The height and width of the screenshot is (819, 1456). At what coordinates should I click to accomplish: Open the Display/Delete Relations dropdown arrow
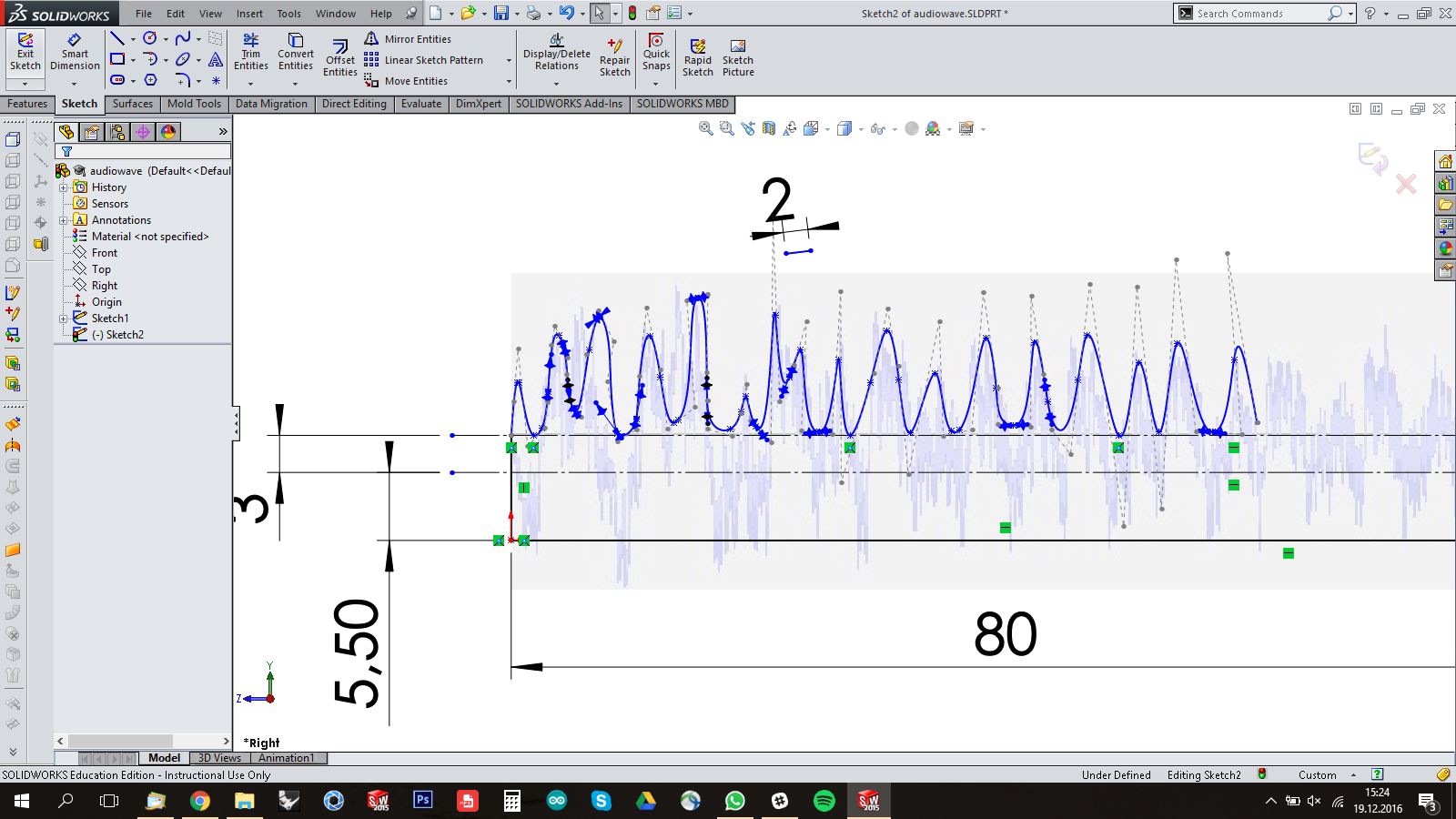[x=556, y=84]
